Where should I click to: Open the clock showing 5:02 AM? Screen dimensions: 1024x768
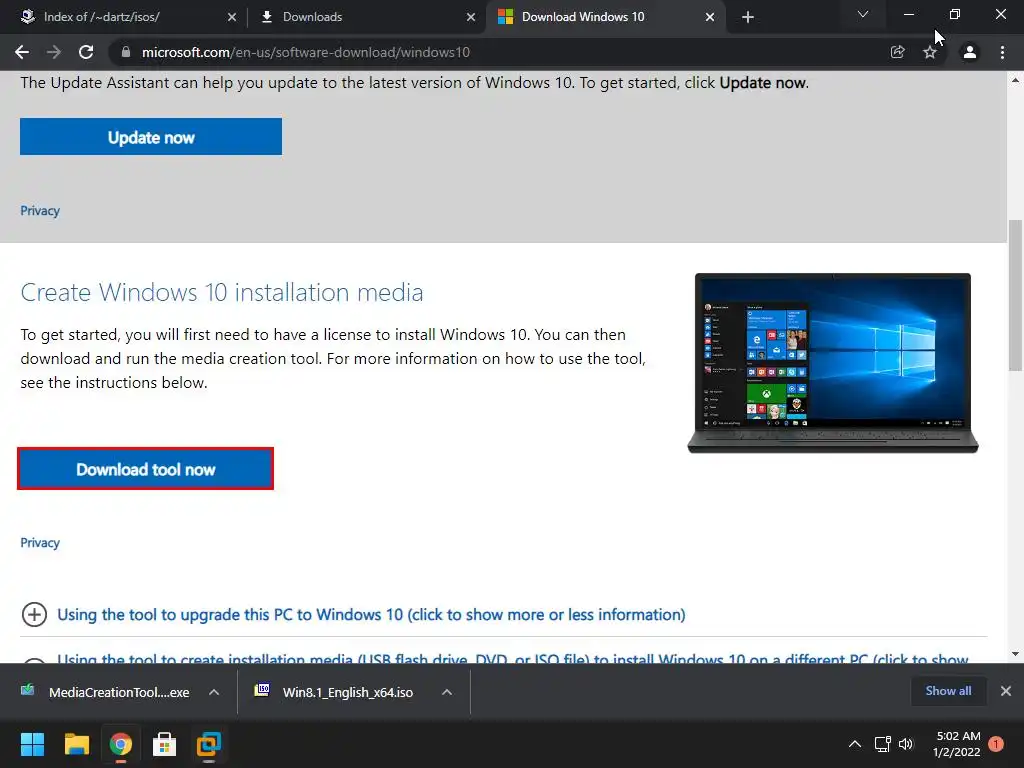(957, 744)
